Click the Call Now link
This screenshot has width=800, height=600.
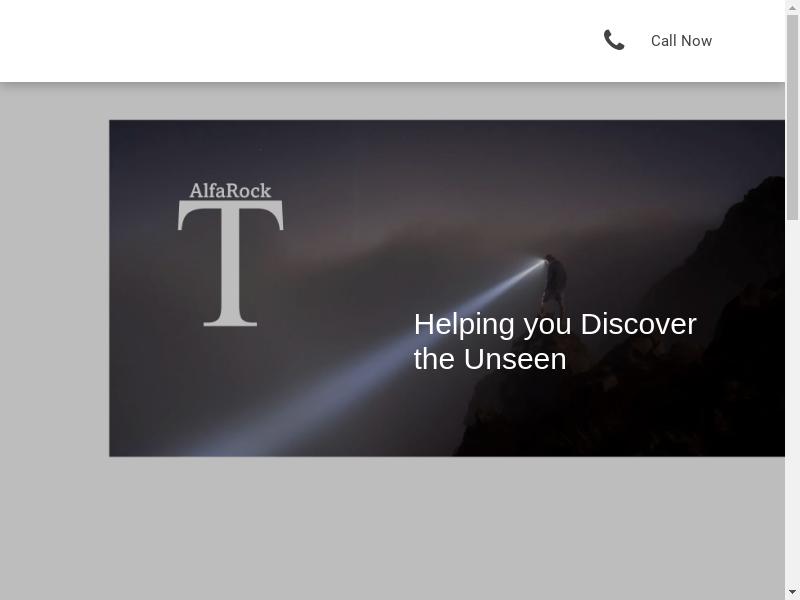[x=681, y=41]
